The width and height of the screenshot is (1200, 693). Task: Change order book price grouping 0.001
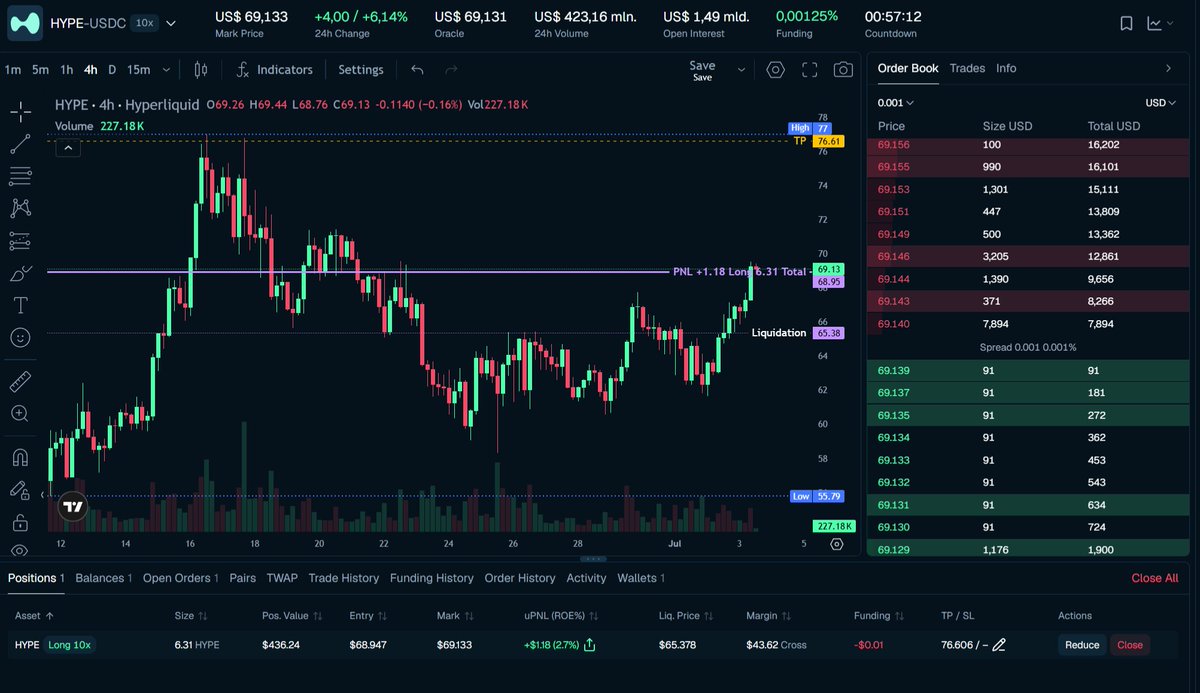[x=896, y=102]
